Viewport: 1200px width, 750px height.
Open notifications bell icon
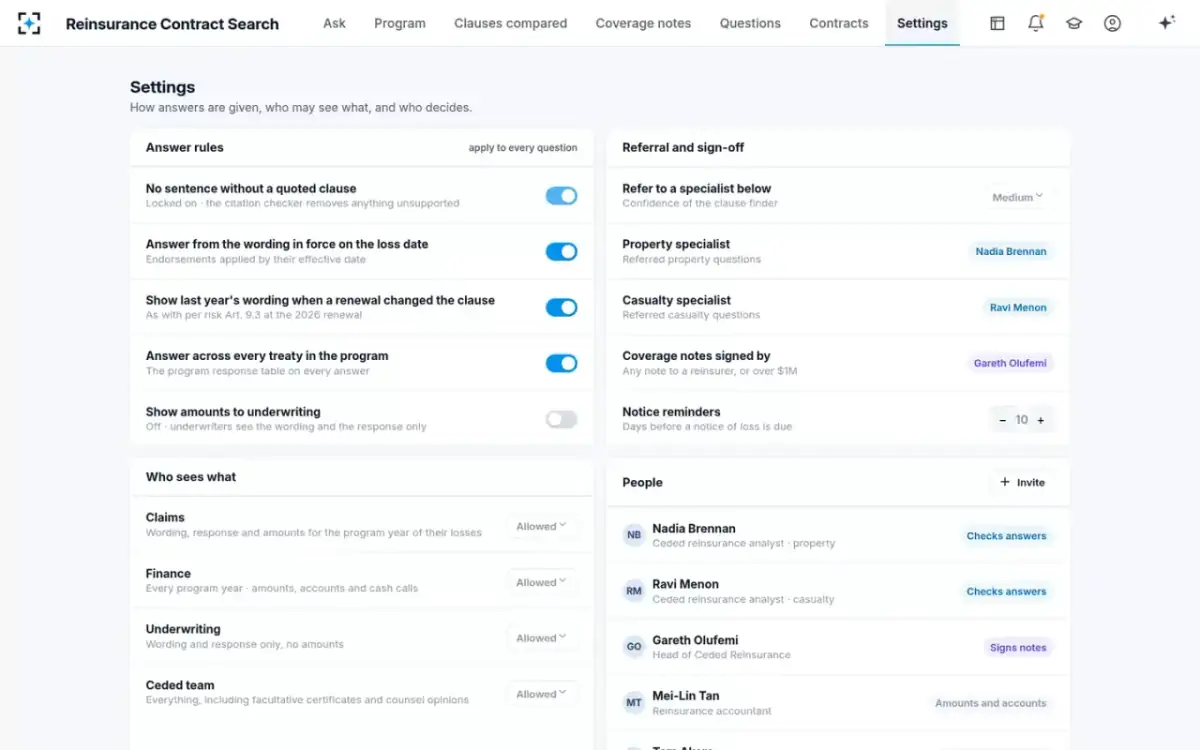click(1036, 23)
